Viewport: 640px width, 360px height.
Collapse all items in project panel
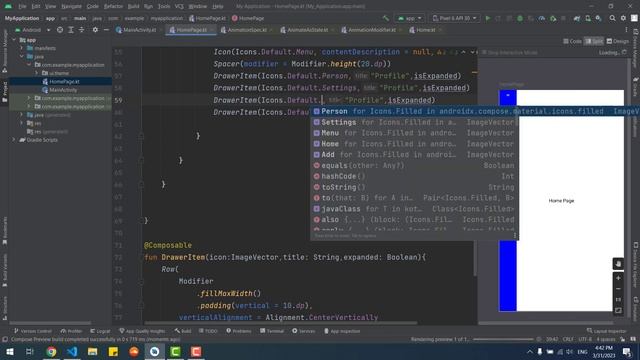[x=82, y=30]
